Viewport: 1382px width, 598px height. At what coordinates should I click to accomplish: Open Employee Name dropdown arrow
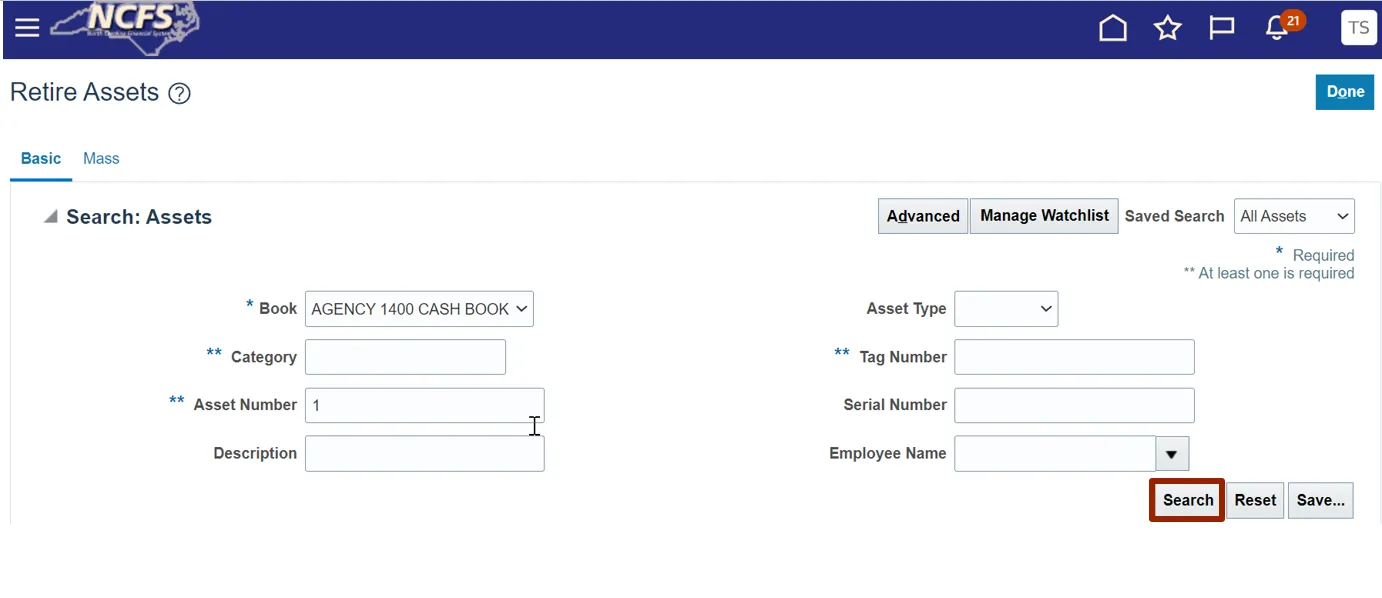tap(1172, 454)
